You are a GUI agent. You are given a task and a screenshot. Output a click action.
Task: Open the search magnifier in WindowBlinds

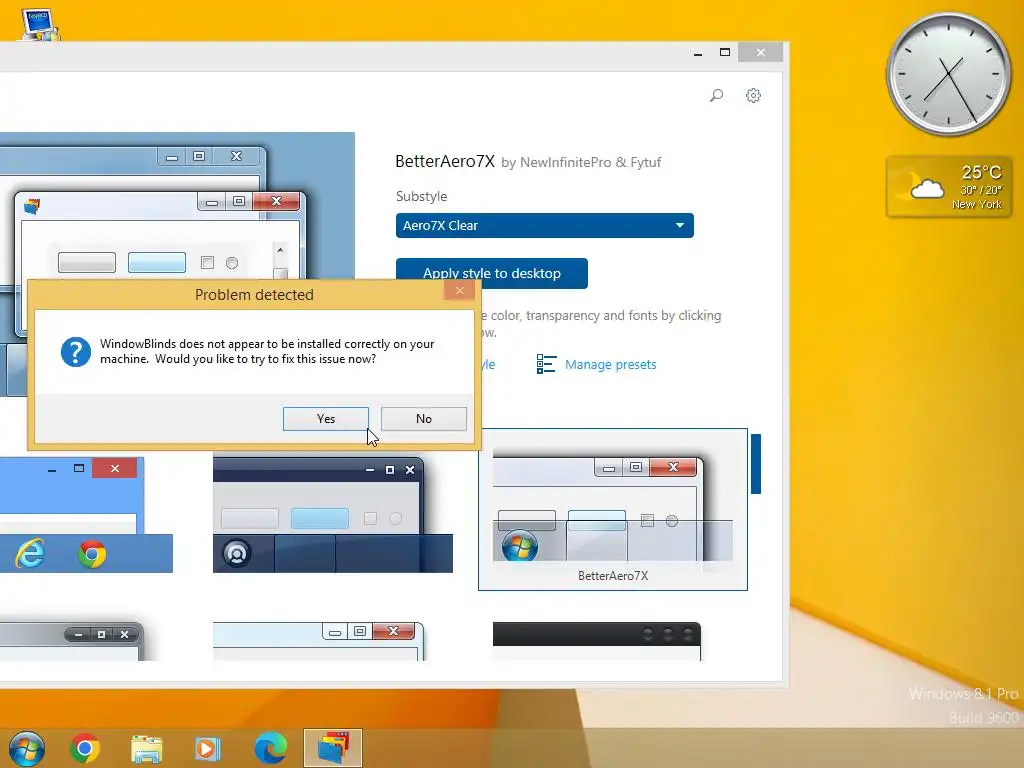point(716,95)
